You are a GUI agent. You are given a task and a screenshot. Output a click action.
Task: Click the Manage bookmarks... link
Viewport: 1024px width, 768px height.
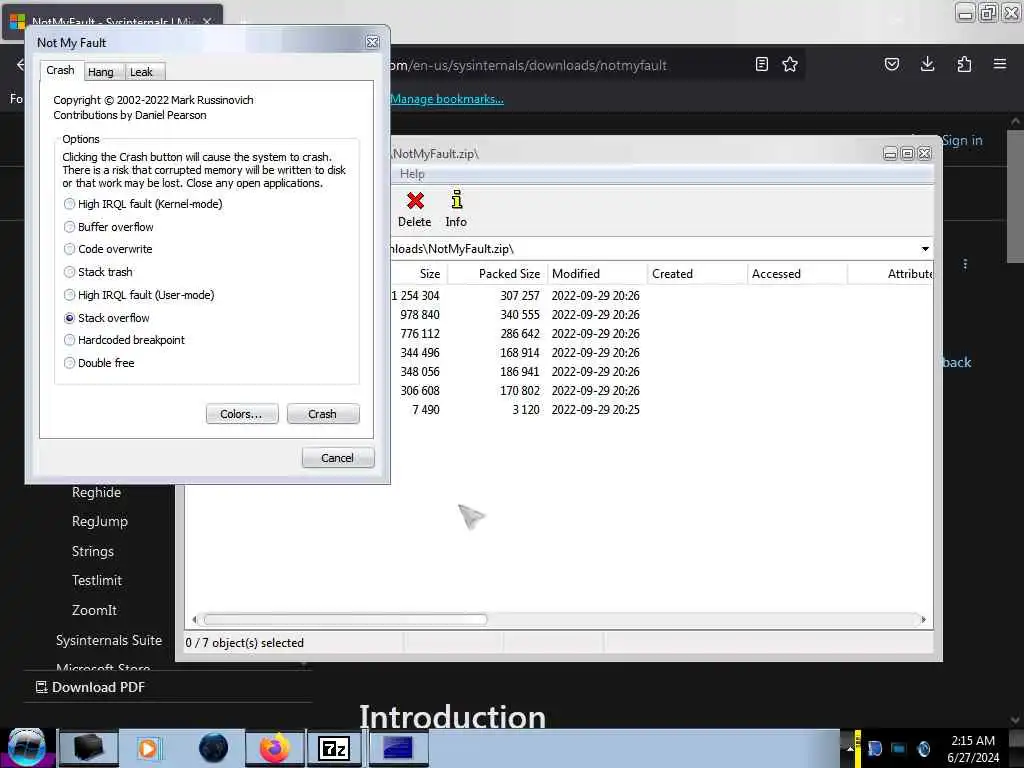[x=447, y=99]
